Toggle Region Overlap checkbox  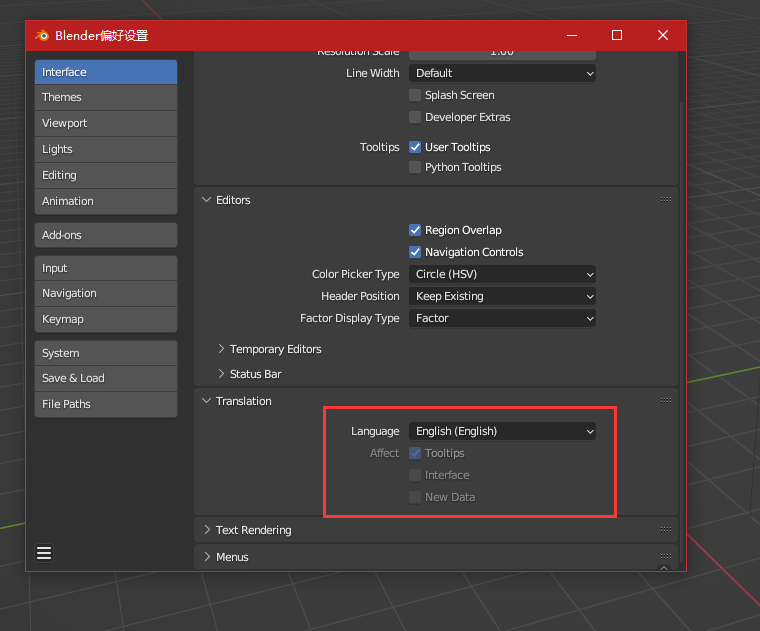[415, 230]
